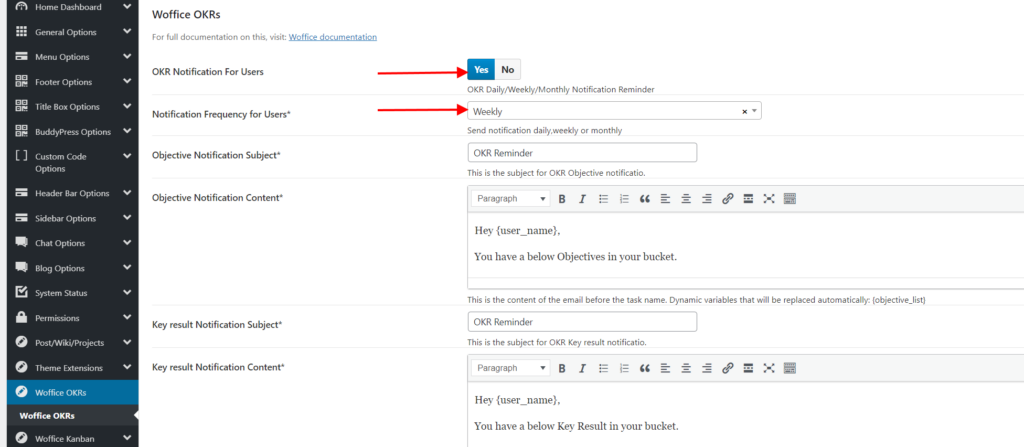
Task: Center align text in Key result editor
Action: click(x=686, y=368)
